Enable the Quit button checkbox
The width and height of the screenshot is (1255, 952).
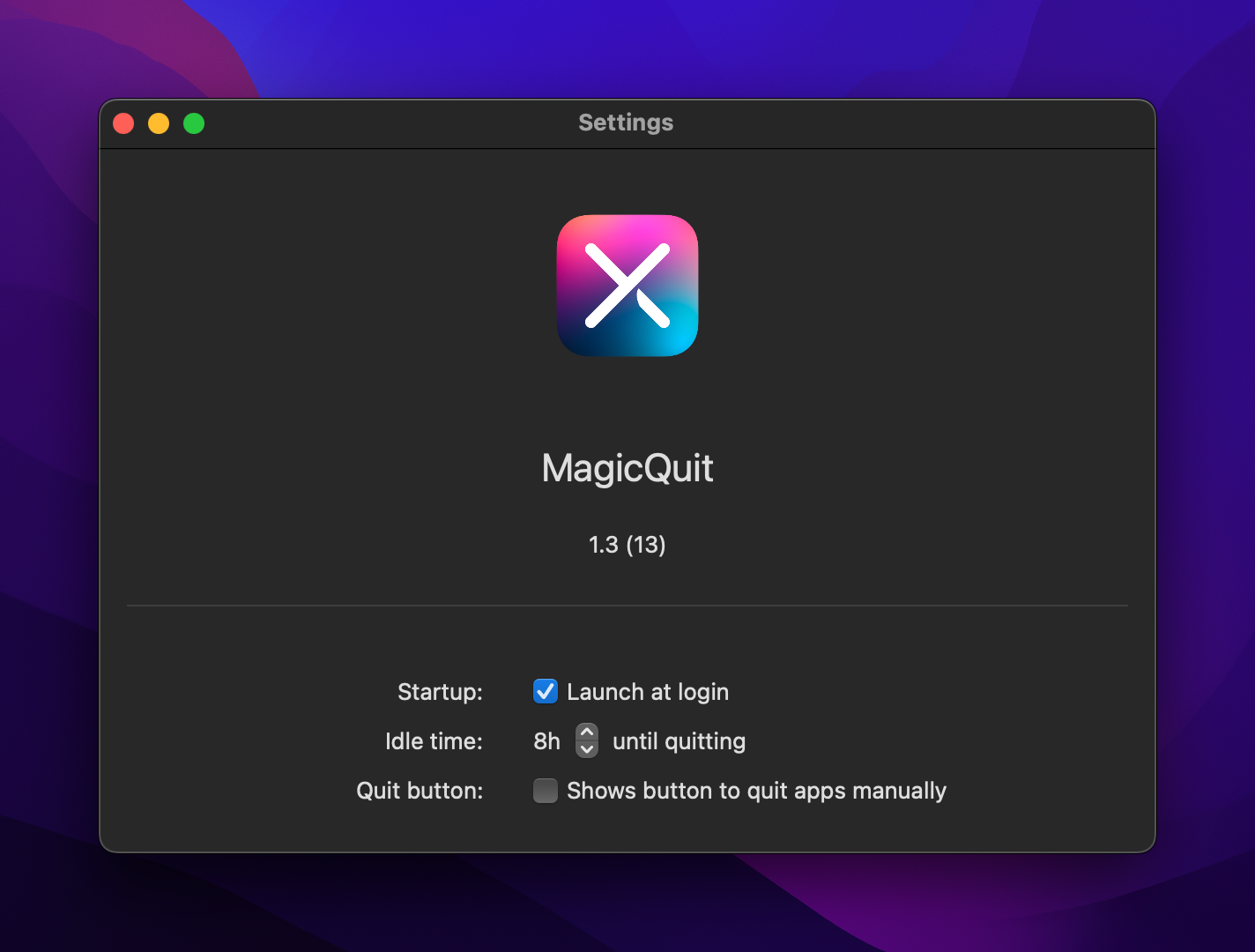[546, 791]
